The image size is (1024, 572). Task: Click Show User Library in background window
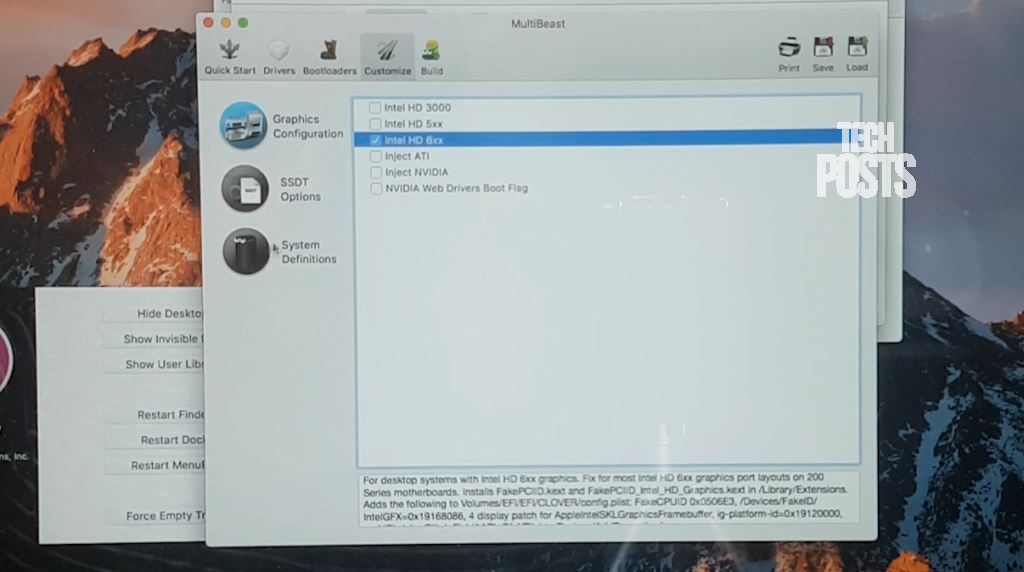tap(155, 364)
